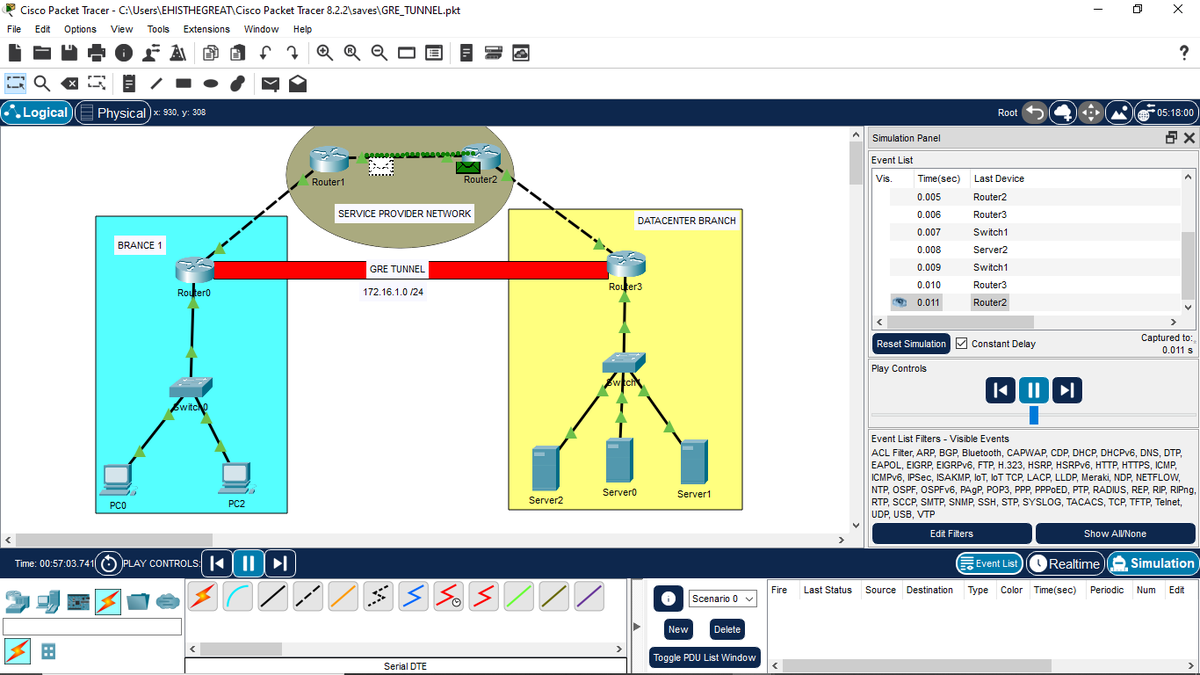Go back a step in the bottom play controls

coord(217,563)
